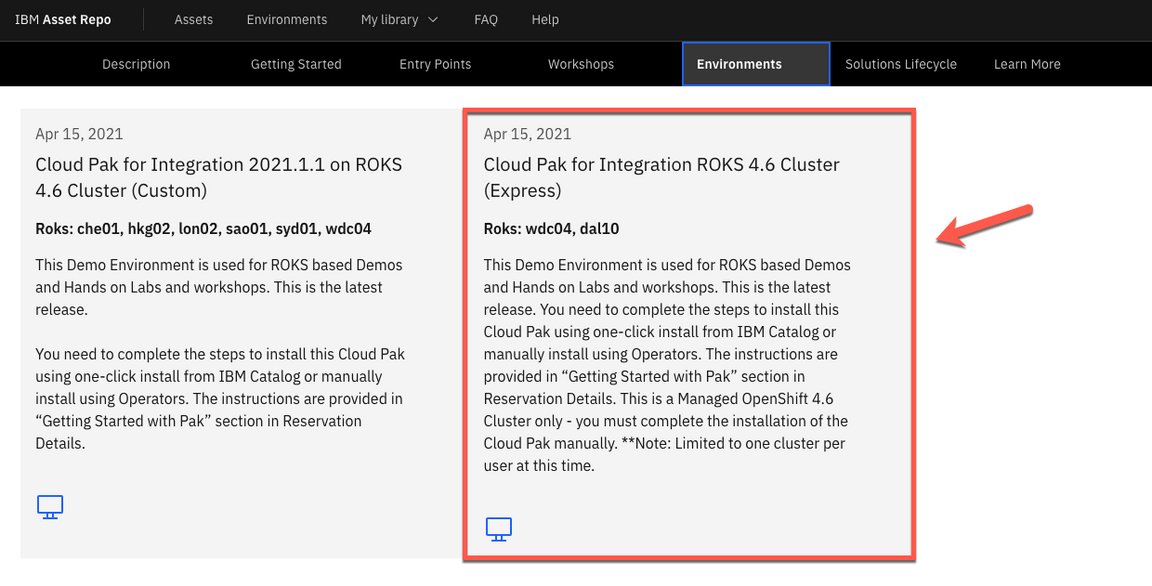Select the highlighted Environments tab
Image resolution: width=1152 pixels, height=586 pixels.
[x=756, y=64]
